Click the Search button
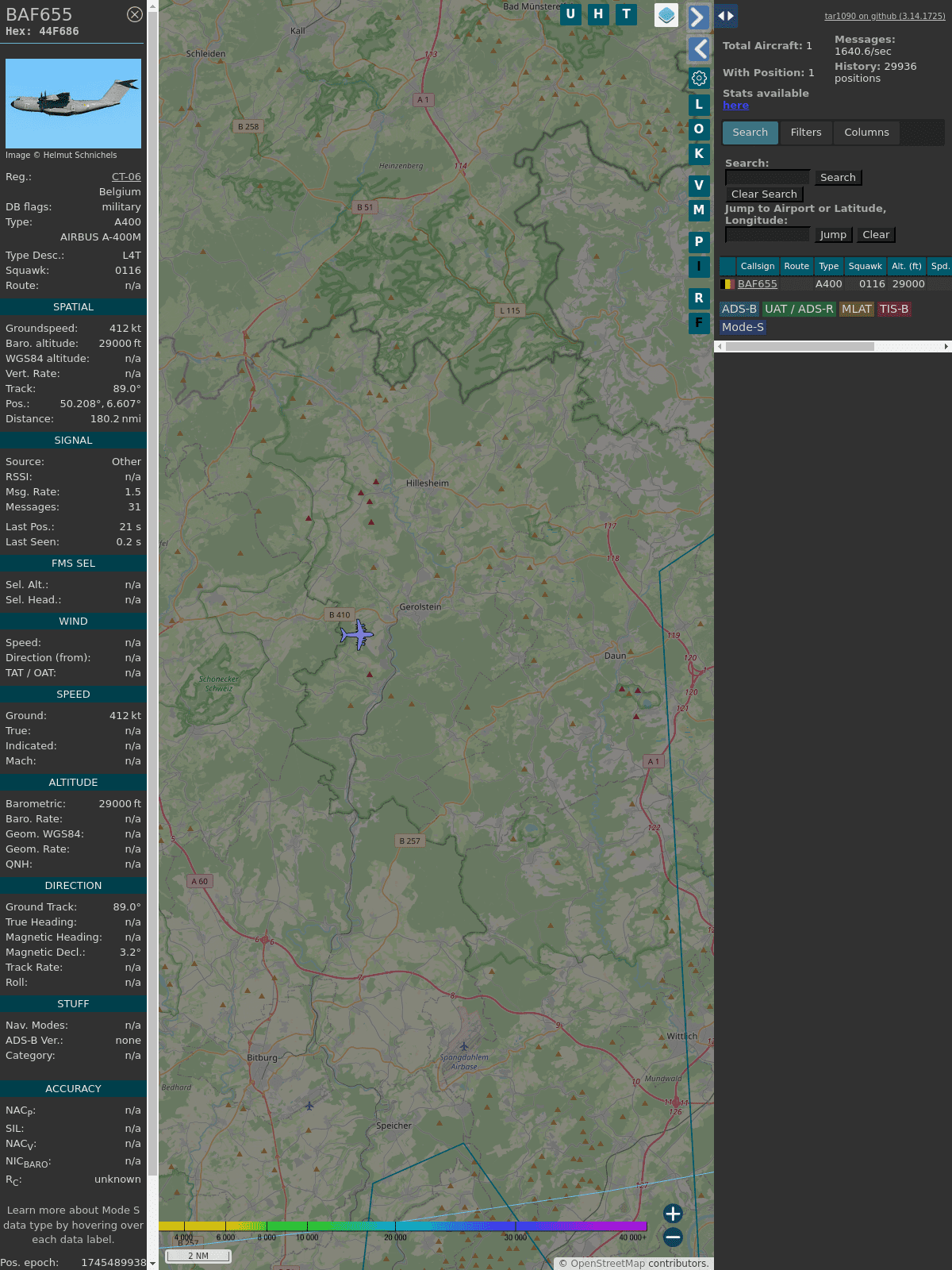 [838, 178]
